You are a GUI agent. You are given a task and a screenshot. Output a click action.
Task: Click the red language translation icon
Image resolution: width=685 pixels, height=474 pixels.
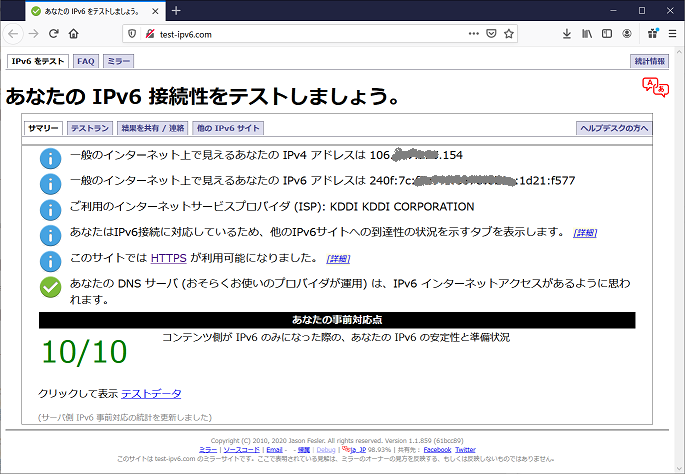(x=655, y=87)
